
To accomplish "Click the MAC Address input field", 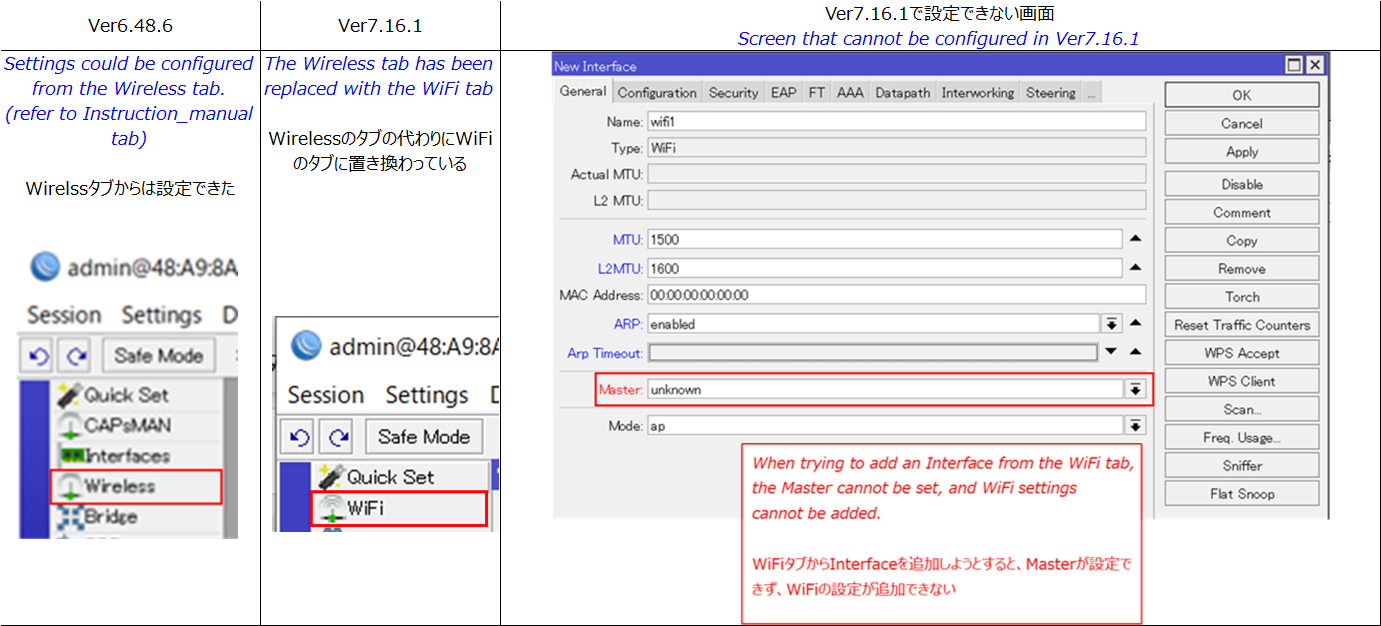I will coord(897,295).
